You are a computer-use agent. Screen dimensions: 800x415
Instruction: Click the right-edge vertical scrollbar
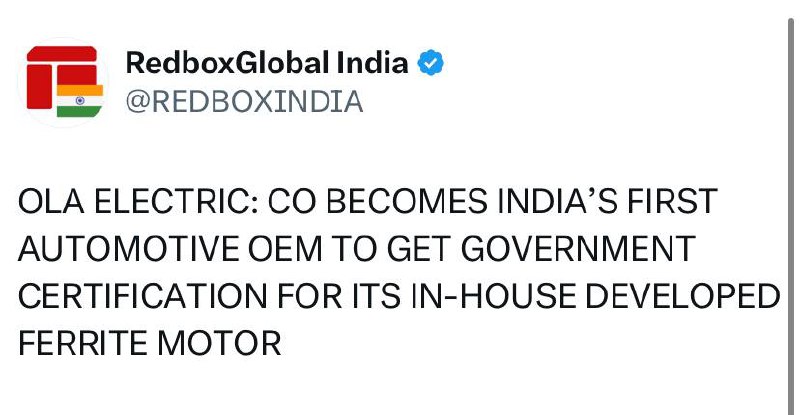click(792, 200)
